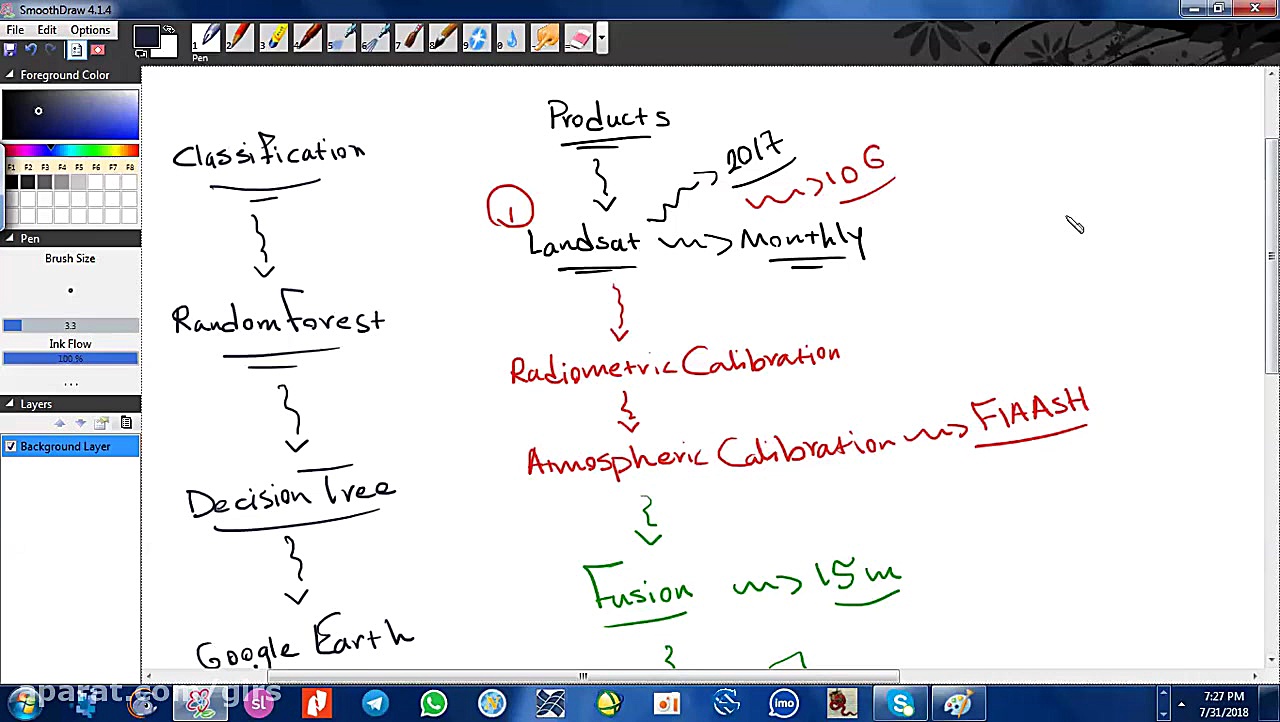Open the tool list dropdown arrow
This screenshot has height=722, width=1280.
[601, 38]
